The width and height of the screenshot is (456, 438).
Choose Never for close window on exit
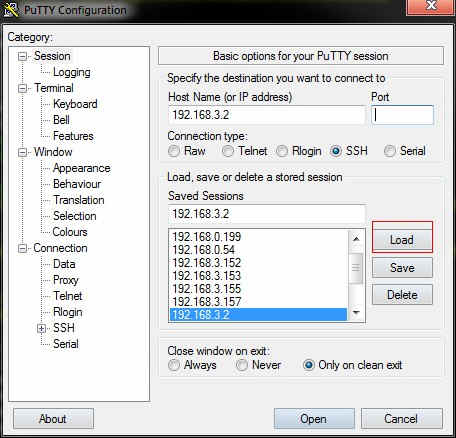[242, 365]
